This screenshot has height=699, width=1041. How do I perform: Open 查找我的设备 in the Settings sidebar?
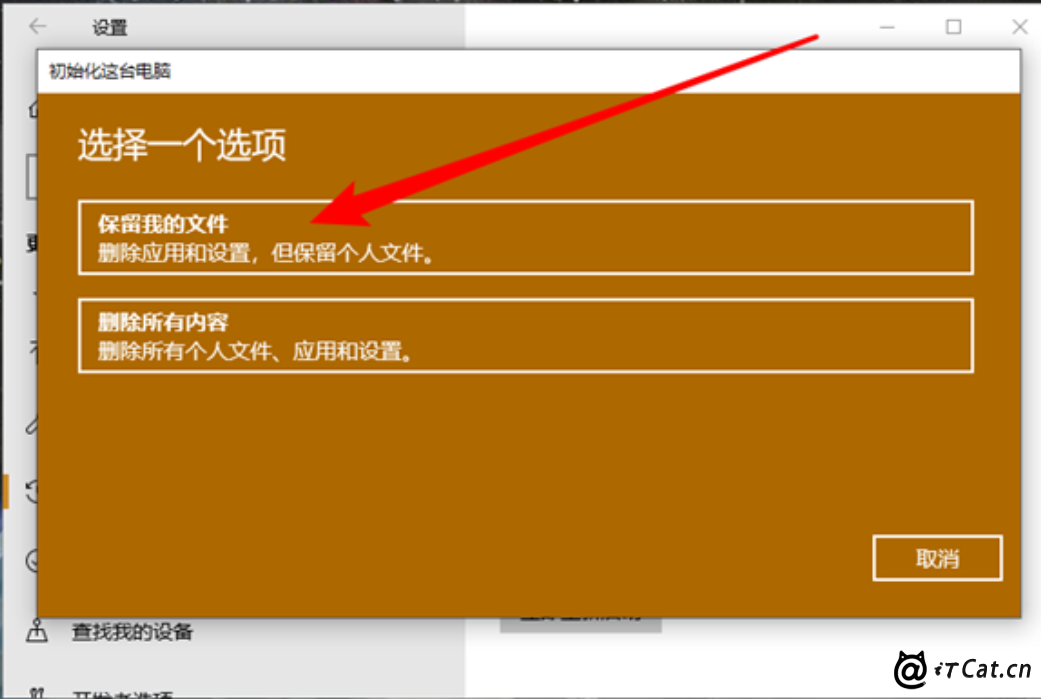132,631
